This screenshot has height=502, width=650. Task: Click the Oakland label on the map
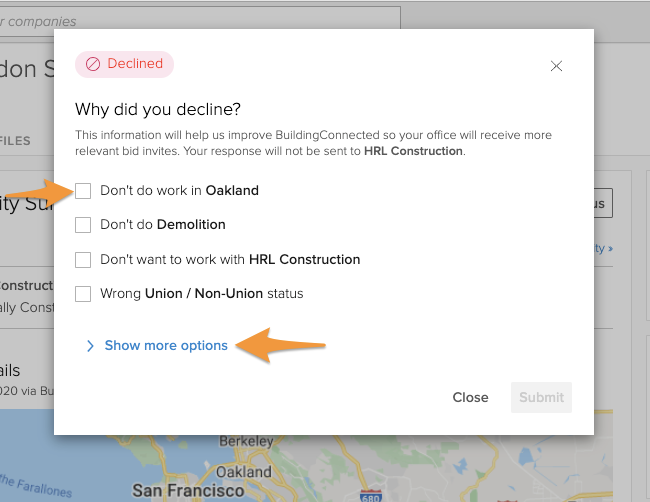pos(245,471)
